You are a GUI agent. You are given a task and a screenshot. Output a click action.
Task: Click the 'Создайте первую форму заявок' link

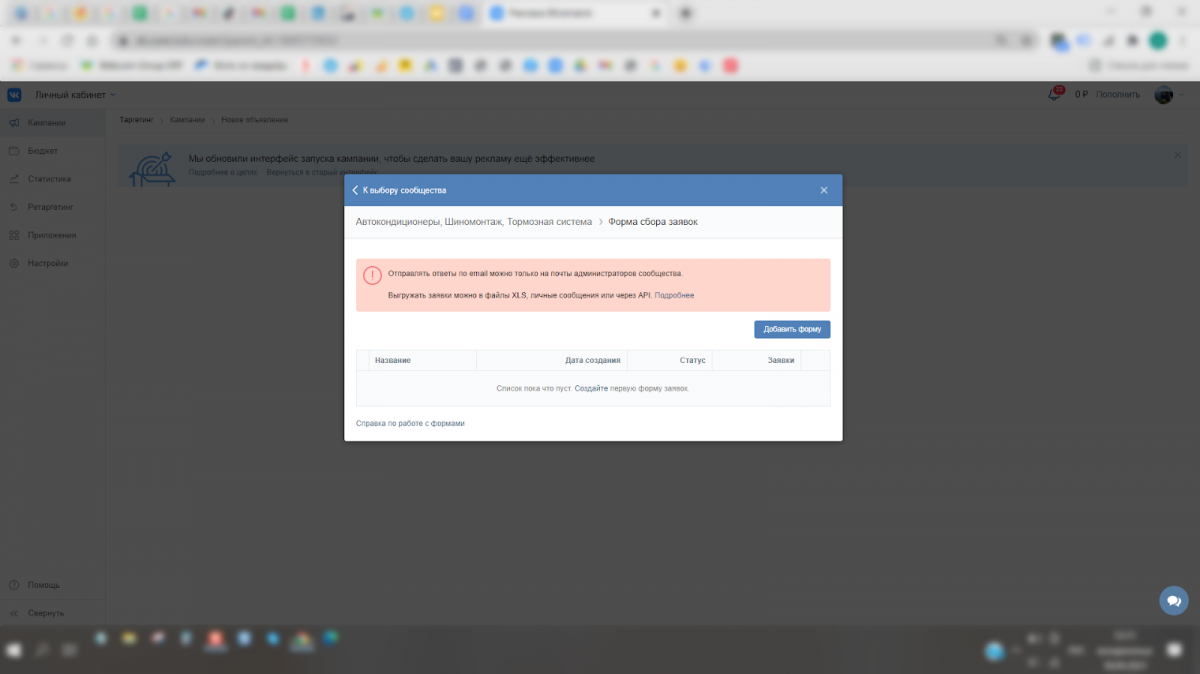tap(631, 388)
